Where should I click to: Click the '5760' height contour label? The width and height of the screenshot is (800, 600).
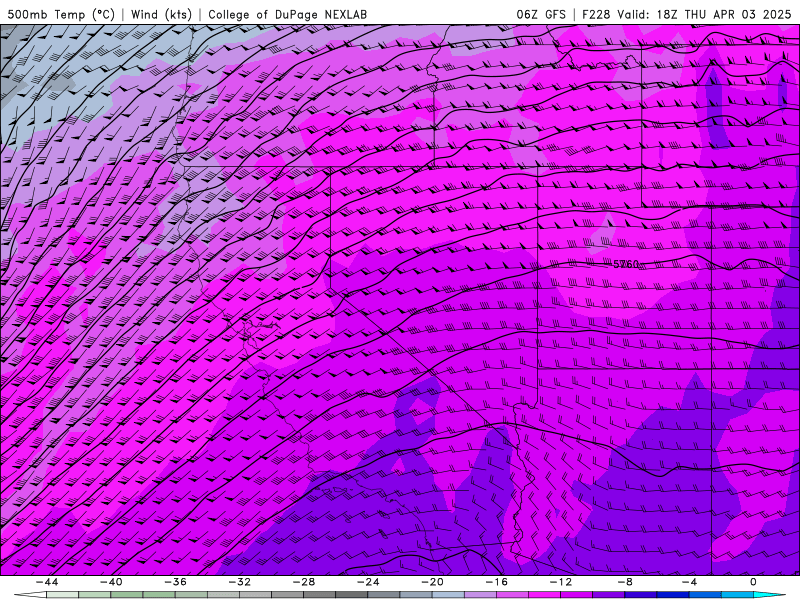pyautogui.click(x=626, y=264)
